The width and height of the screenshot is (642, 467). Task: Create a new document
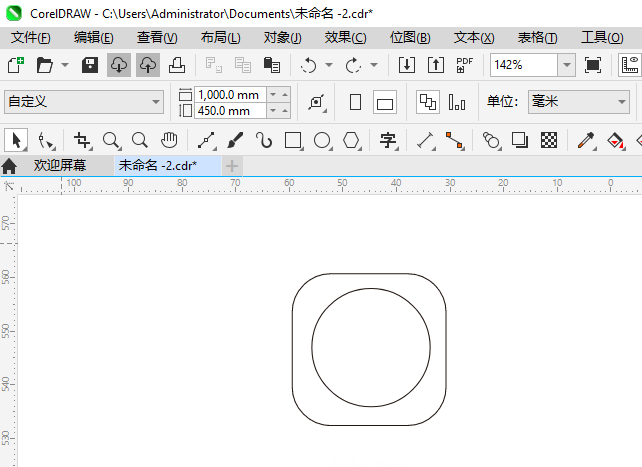point(16,65)
